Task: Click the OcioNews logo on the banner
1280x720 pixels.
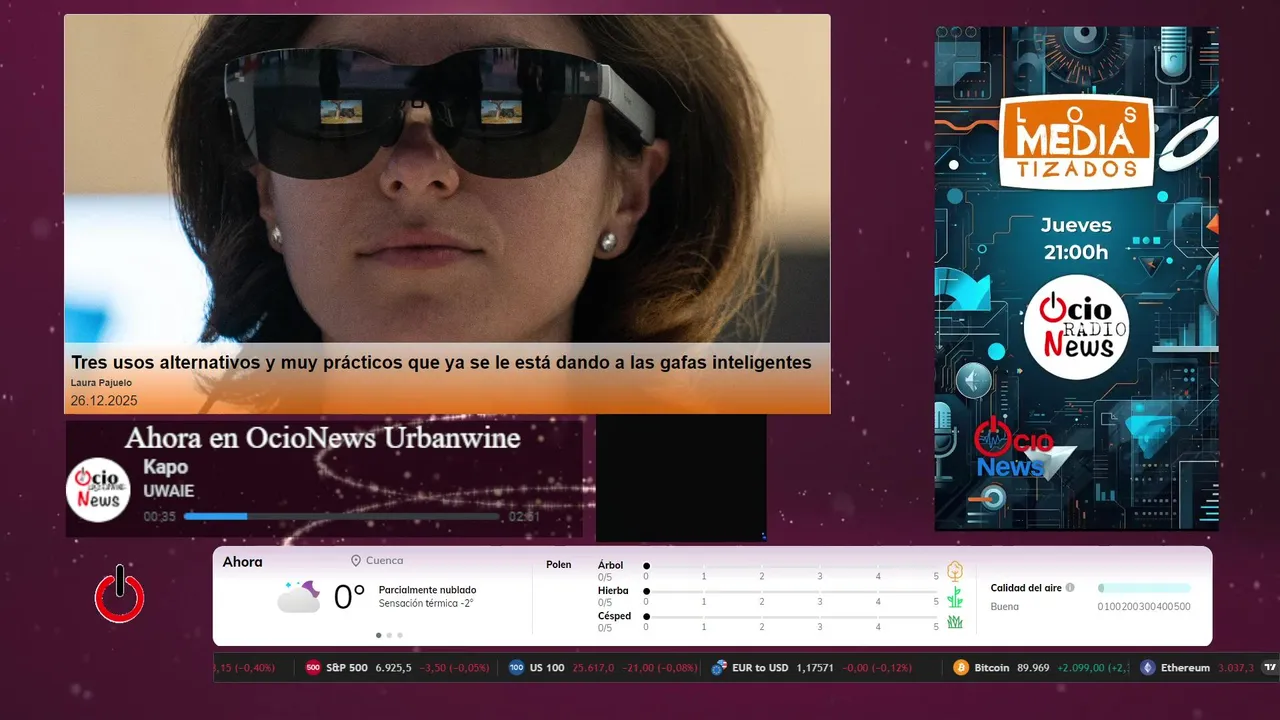Action: [x=1013, y=448]
